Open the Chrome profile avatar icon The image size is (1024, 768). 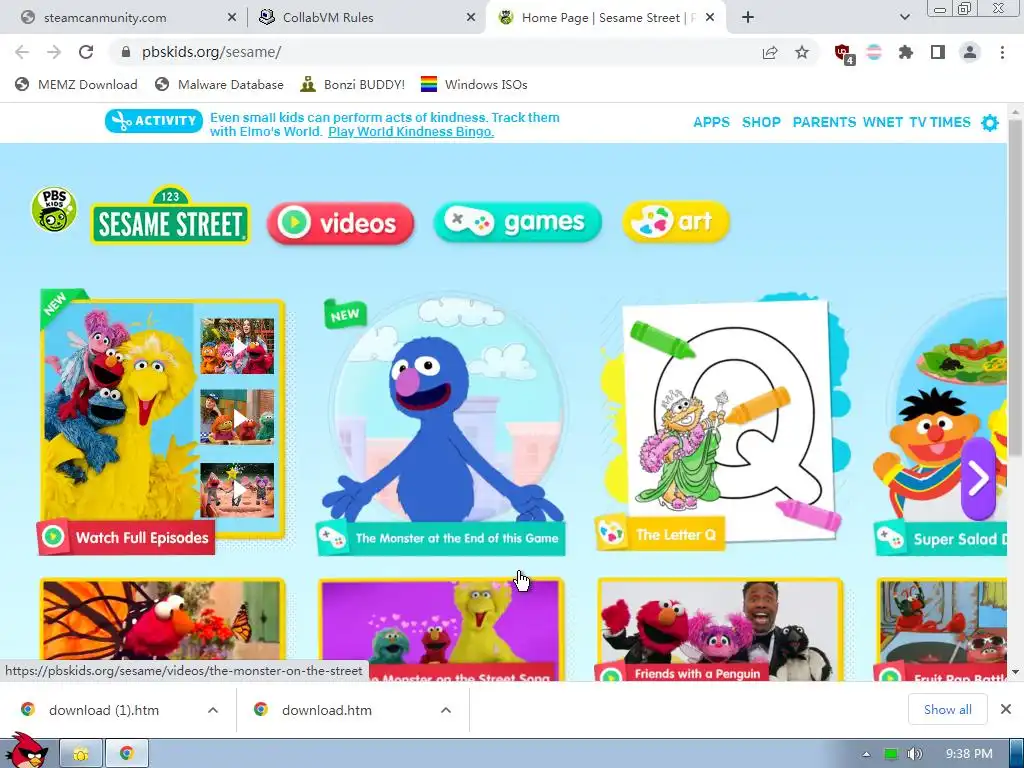click(970, 52)
